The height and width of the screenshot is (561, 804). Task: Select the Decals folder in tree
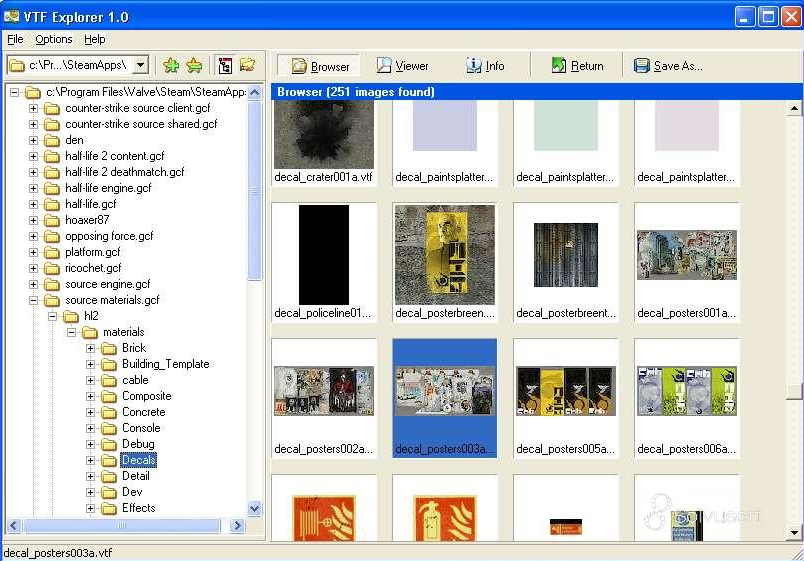point(138,460)
